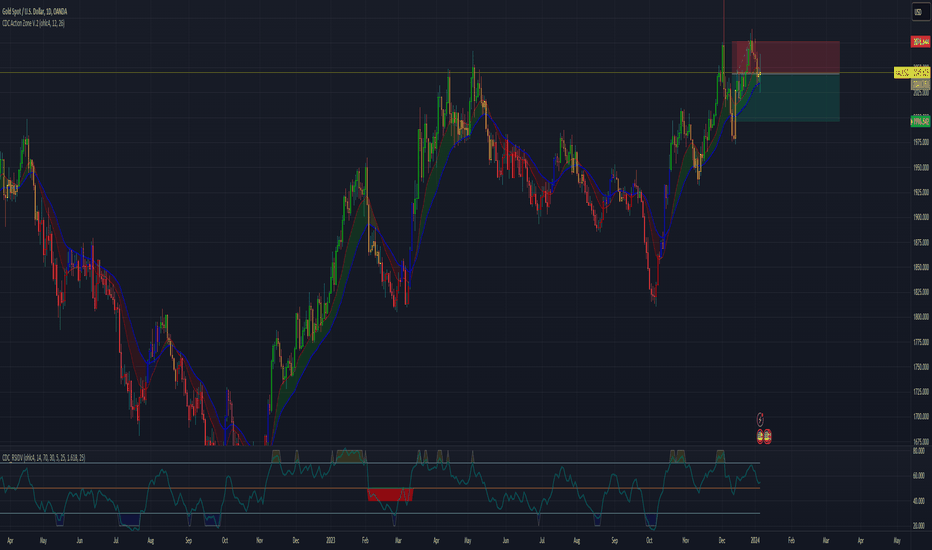Click the 1925.000 price axis label
The width and height of the screenshot is (932, 550).
921,192
